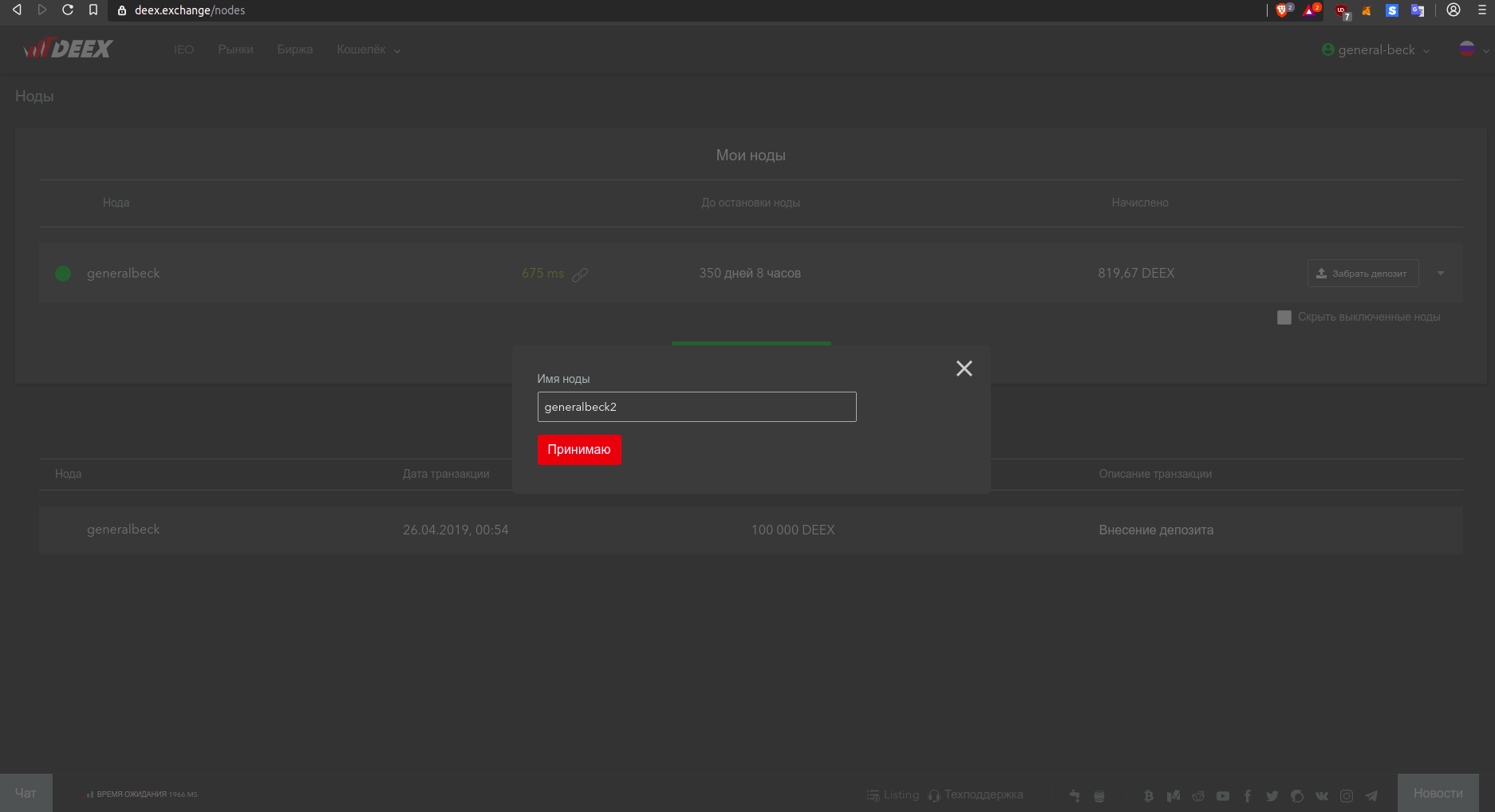Click the Забрать депозит button
Image resolution: width=1495 pixels, height=812 pixels.
click(x=1363, y=273)
